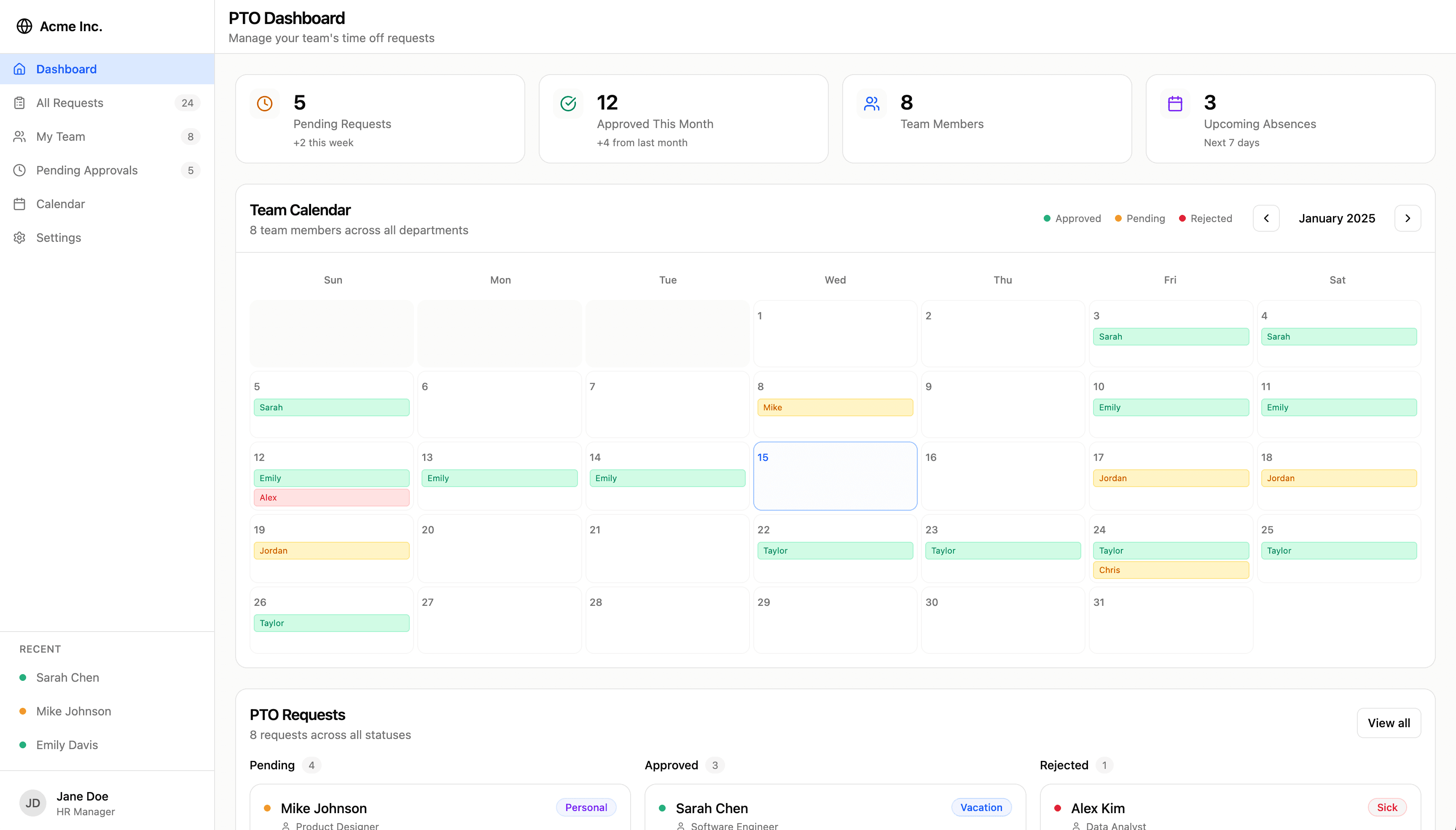
Task: Open Sarah Chen from the Recent list
Action: tap(107, 677)
